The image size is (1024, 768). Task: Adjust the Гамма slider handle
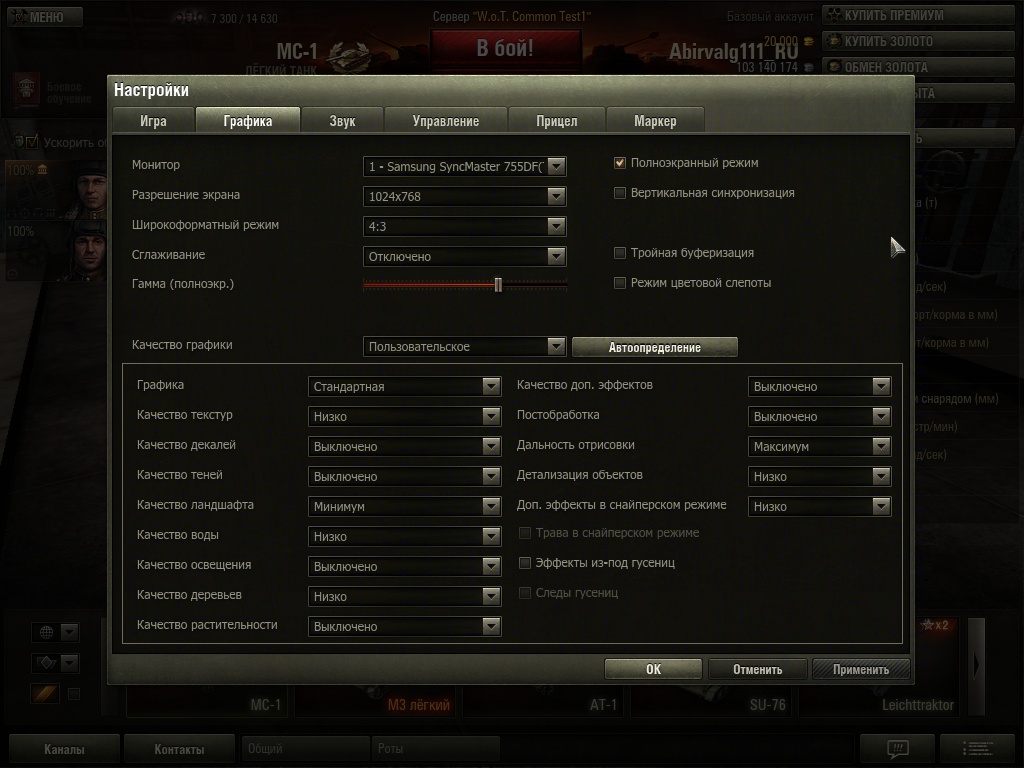[498, 285]
